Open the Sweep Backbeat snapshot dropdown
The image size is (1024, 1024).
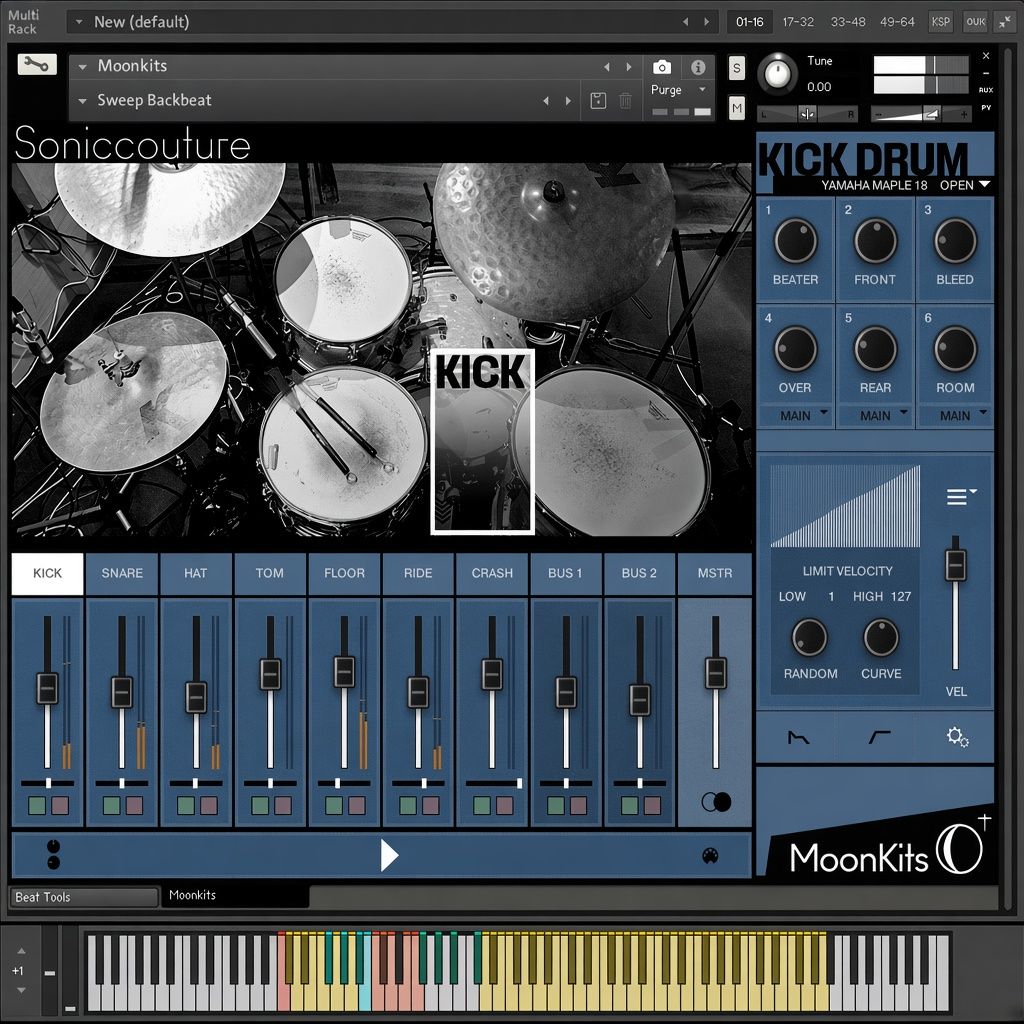tap(83, 101)
